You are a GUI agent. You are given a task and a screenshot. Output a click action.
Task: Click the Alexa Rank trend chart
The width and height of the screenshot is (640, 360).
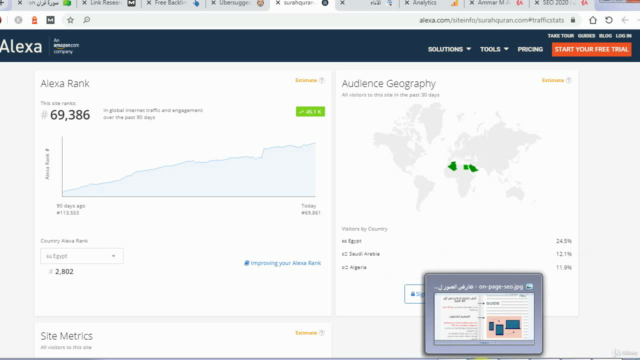click(x=189, y=167)
